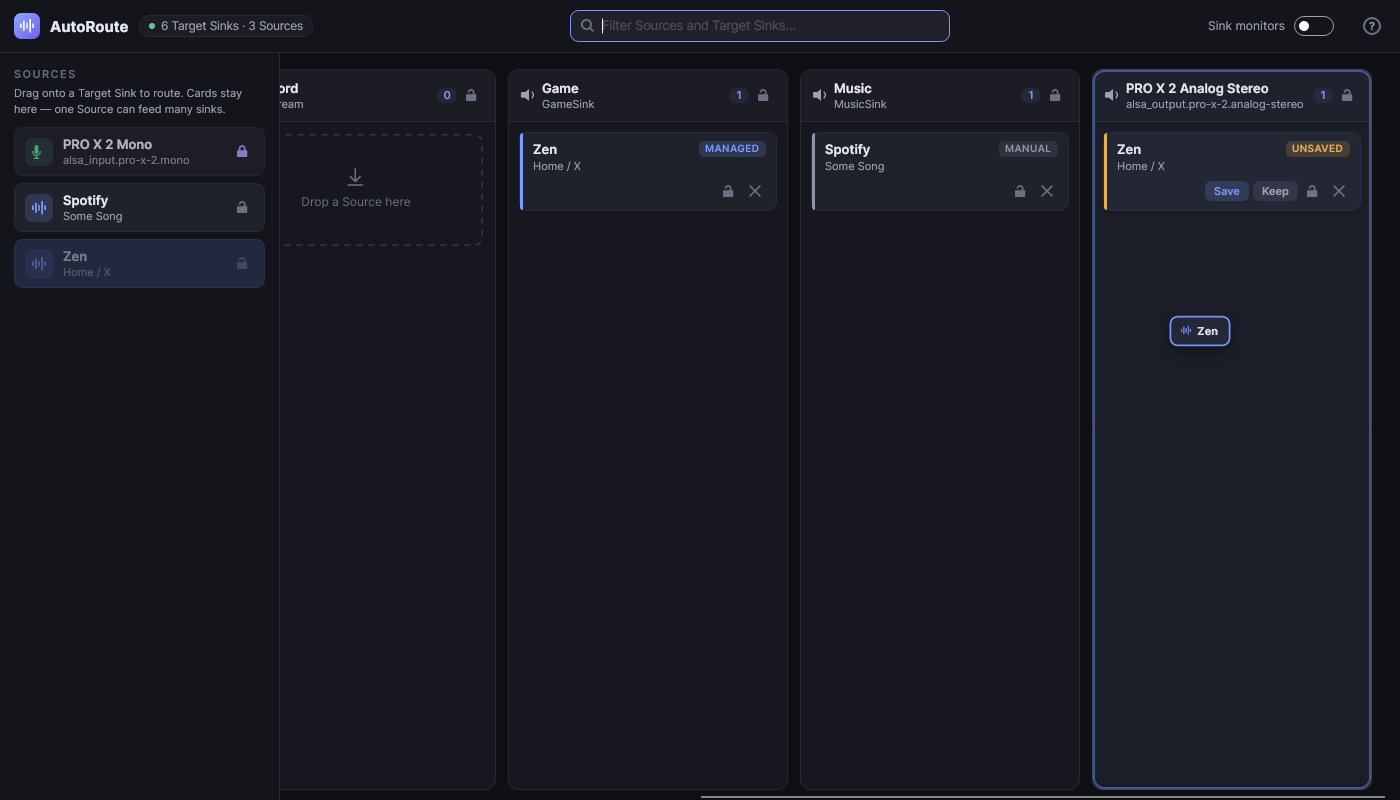Click the Game sink title
The width and height of the screenshot is (1400, 800).
pos(560,88)
